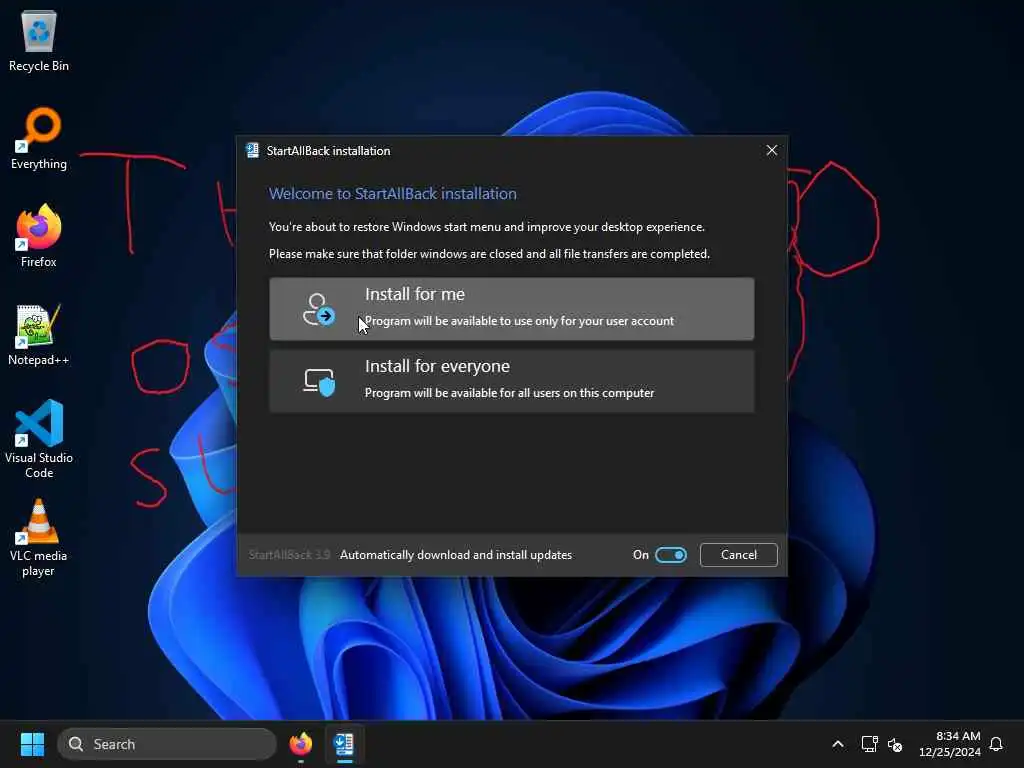Select the VLC media player shortcut
Screen dimensions: 1024x768
point(39,538)
